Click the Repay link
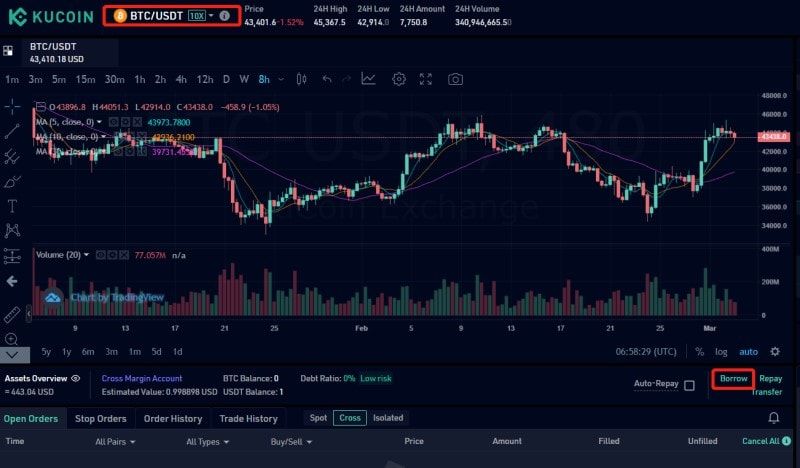 pos(770,379)
